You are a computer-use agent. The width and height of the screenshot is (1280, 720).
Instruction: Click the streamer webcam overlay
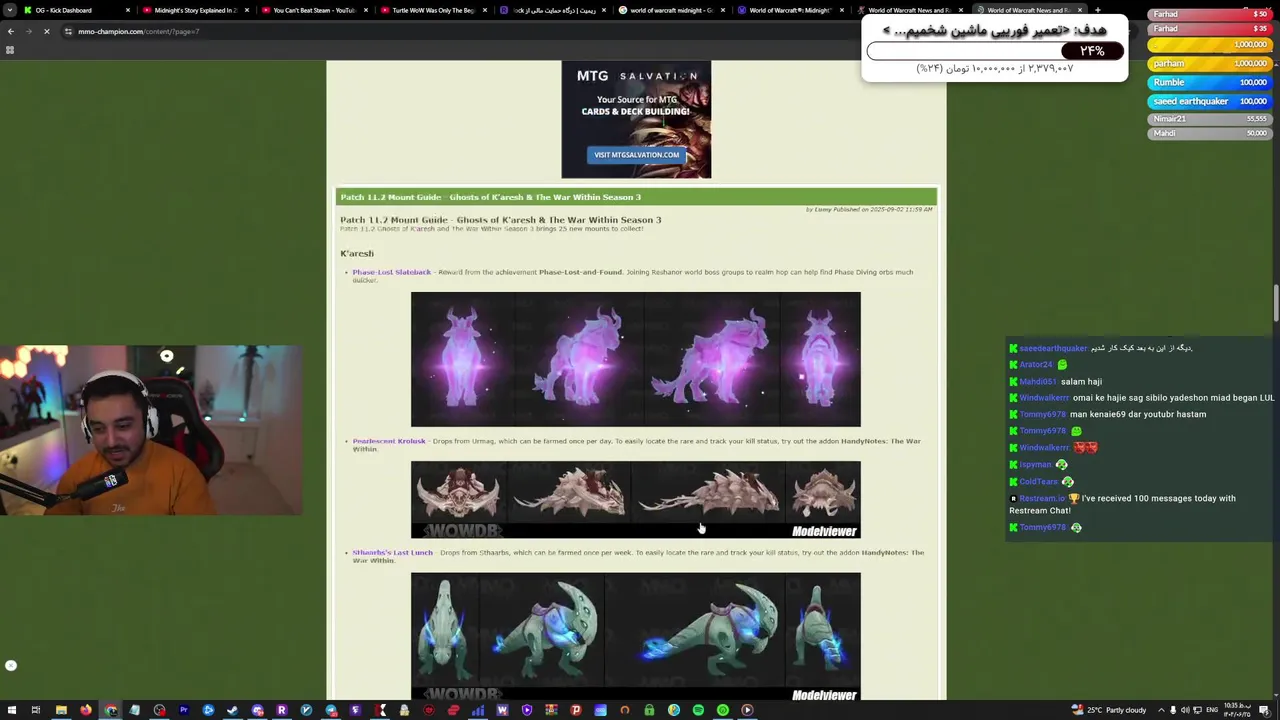coord(150,430)
